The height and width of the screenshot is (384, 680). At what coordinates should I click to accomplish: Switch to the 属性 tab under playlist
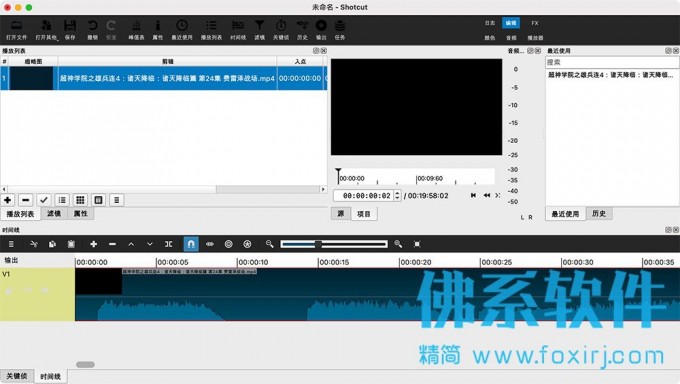80,213
